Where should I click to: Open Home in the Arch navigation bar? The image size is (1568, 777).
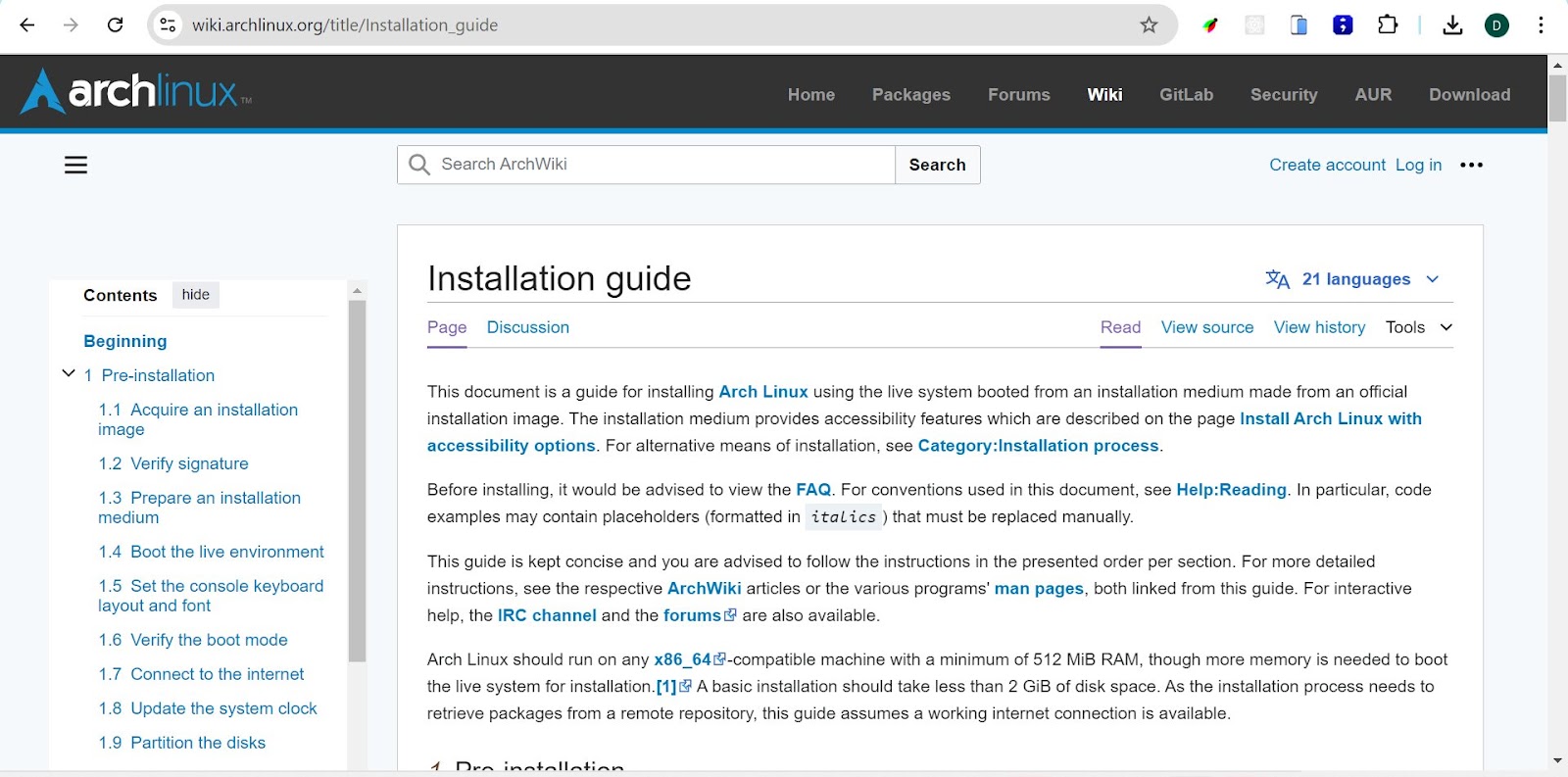[x=811, y=95]
